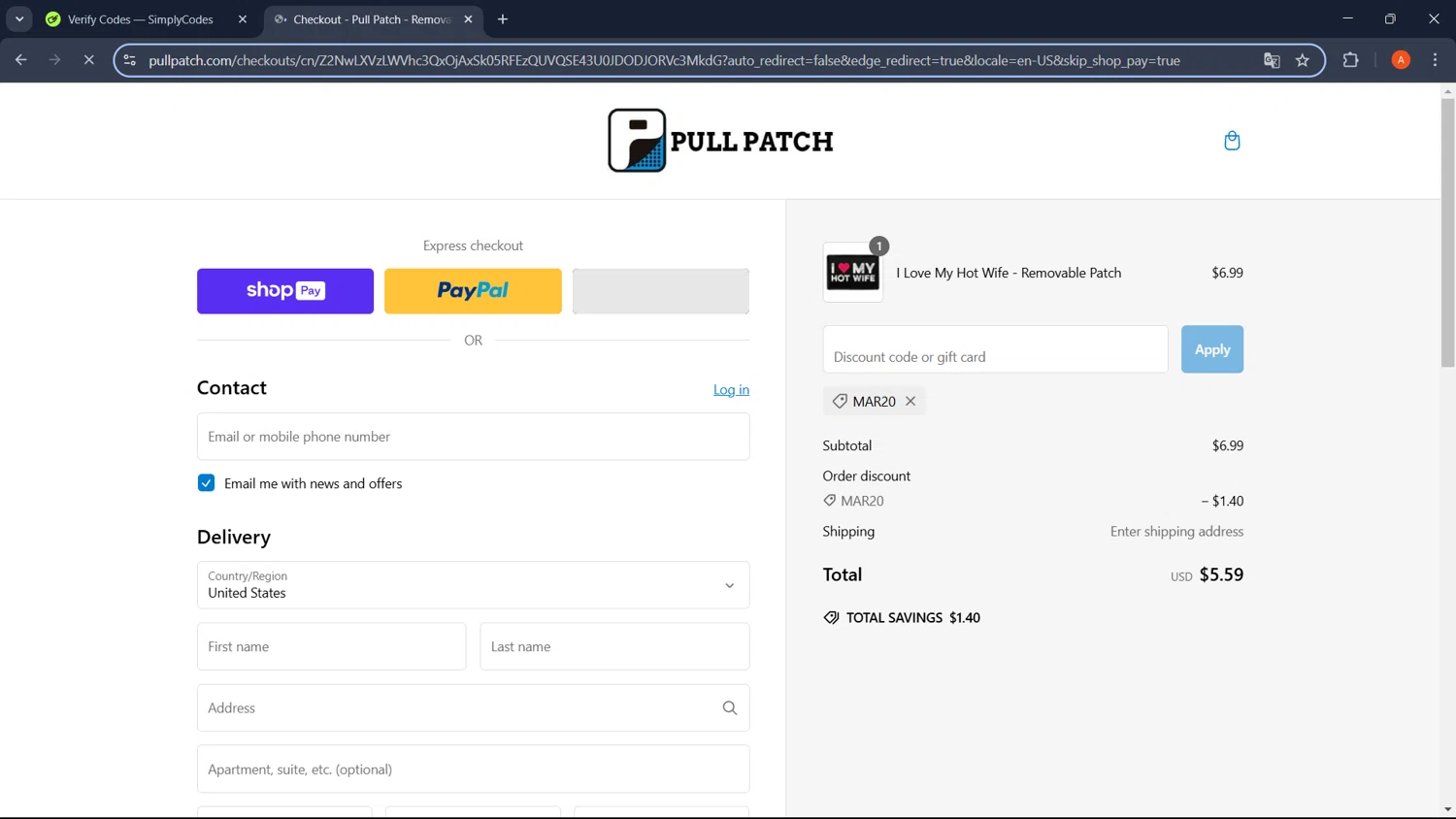View site information icon in address bar
The width and height of the screenshot is (1456, 819).
pyautogui.click(x=130, y=60)
